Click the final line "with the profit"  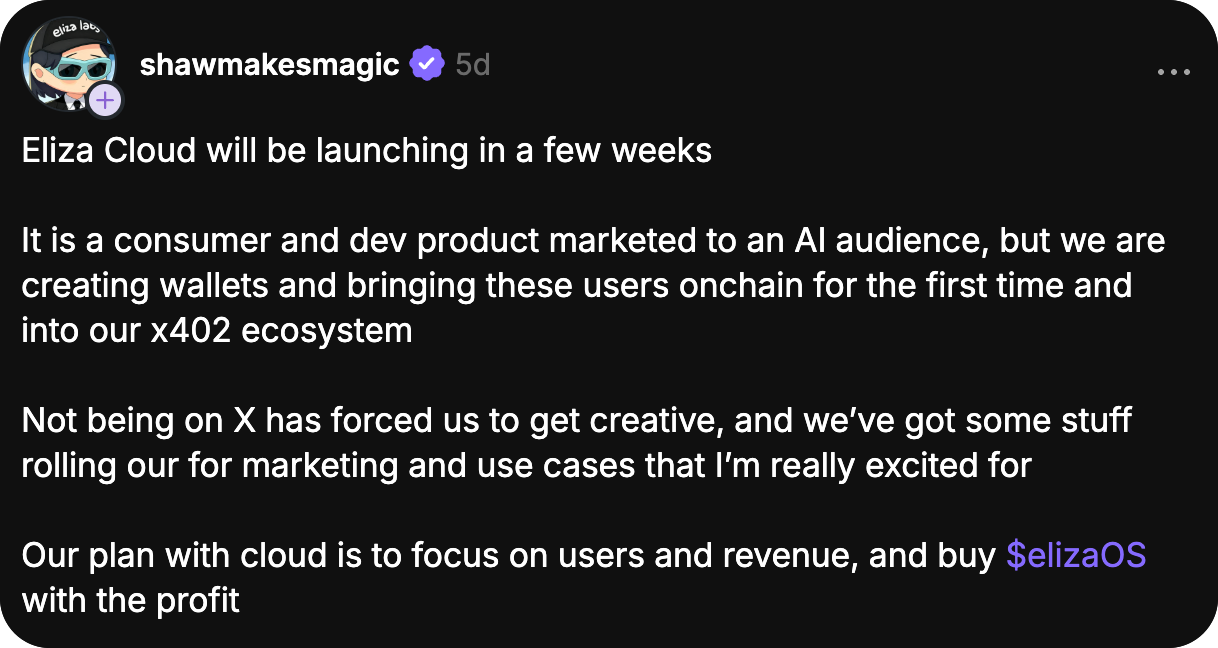[x=131, y=601]
